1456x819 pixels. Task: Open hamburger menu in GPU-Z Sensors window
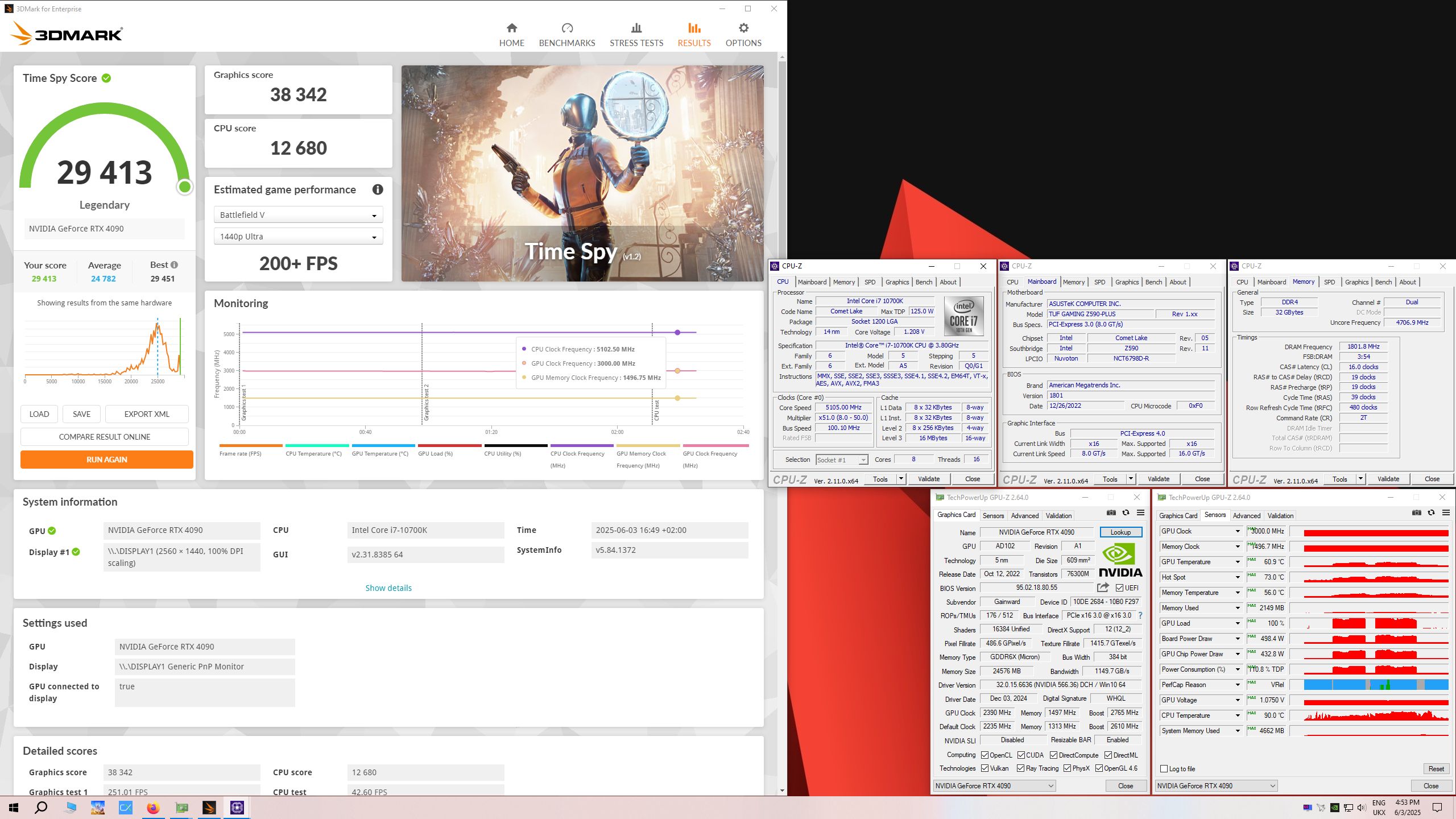(x=1446, y=513)
